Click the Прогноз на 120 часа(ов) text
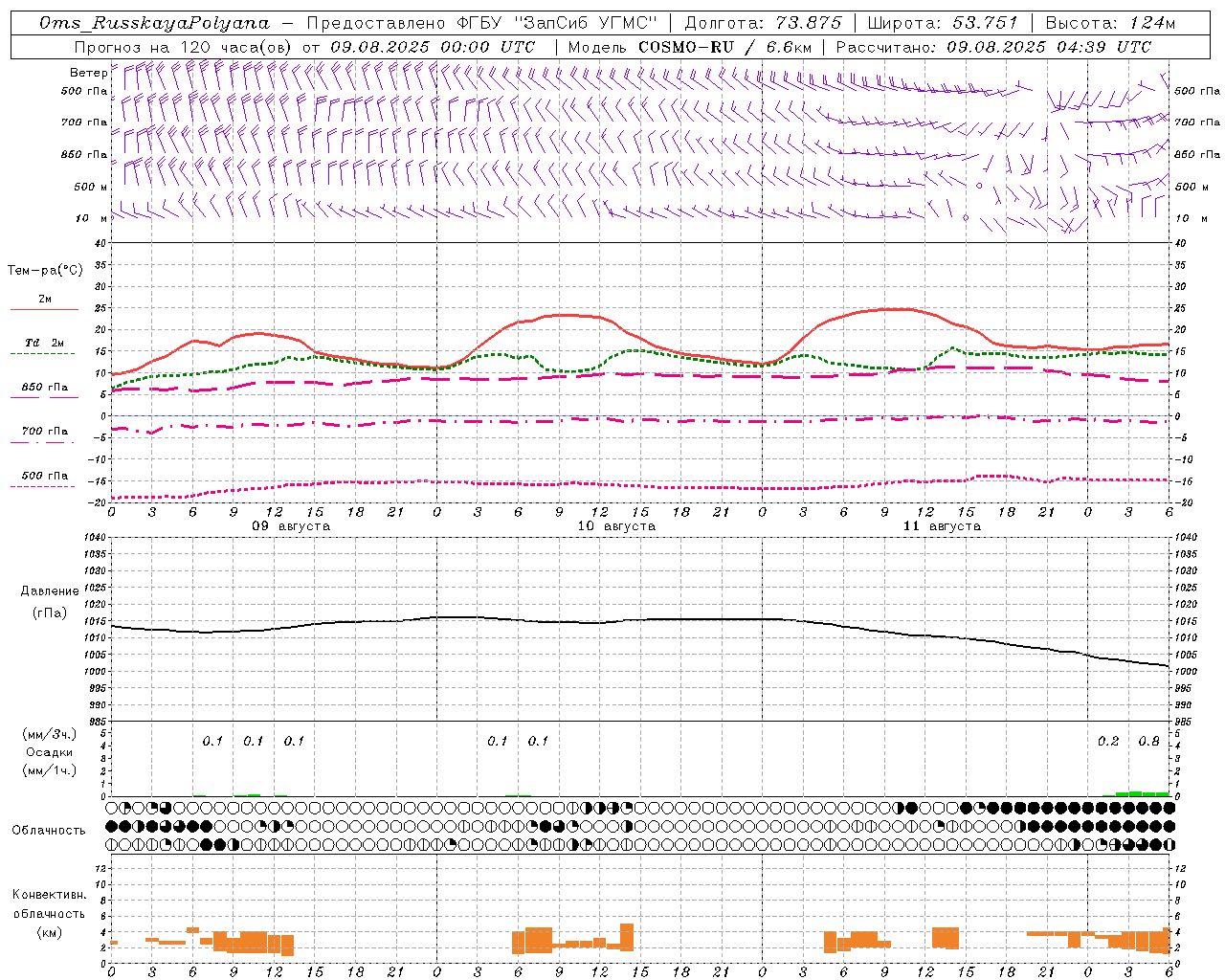The height and width of the screenshot is (980, 1225). pos(184,47)
